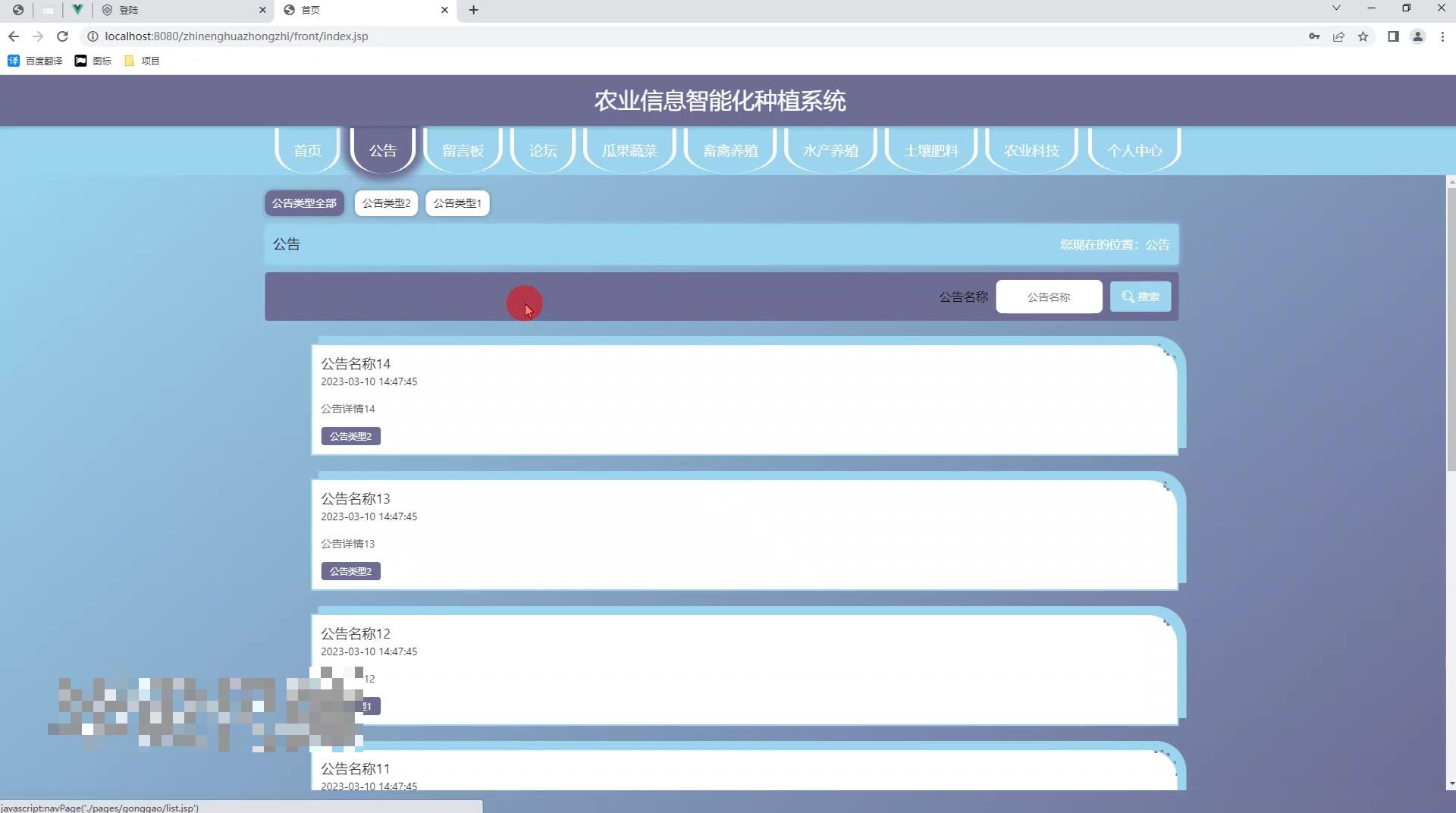Open 水产养殖 navigation item
The image size is (1456, 813).
[830, 150]
